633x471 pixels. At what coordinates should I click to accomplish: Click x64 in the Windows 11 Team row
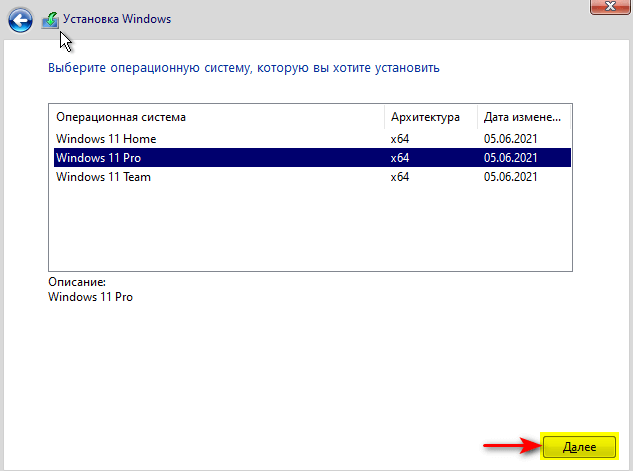click(400, 177)
